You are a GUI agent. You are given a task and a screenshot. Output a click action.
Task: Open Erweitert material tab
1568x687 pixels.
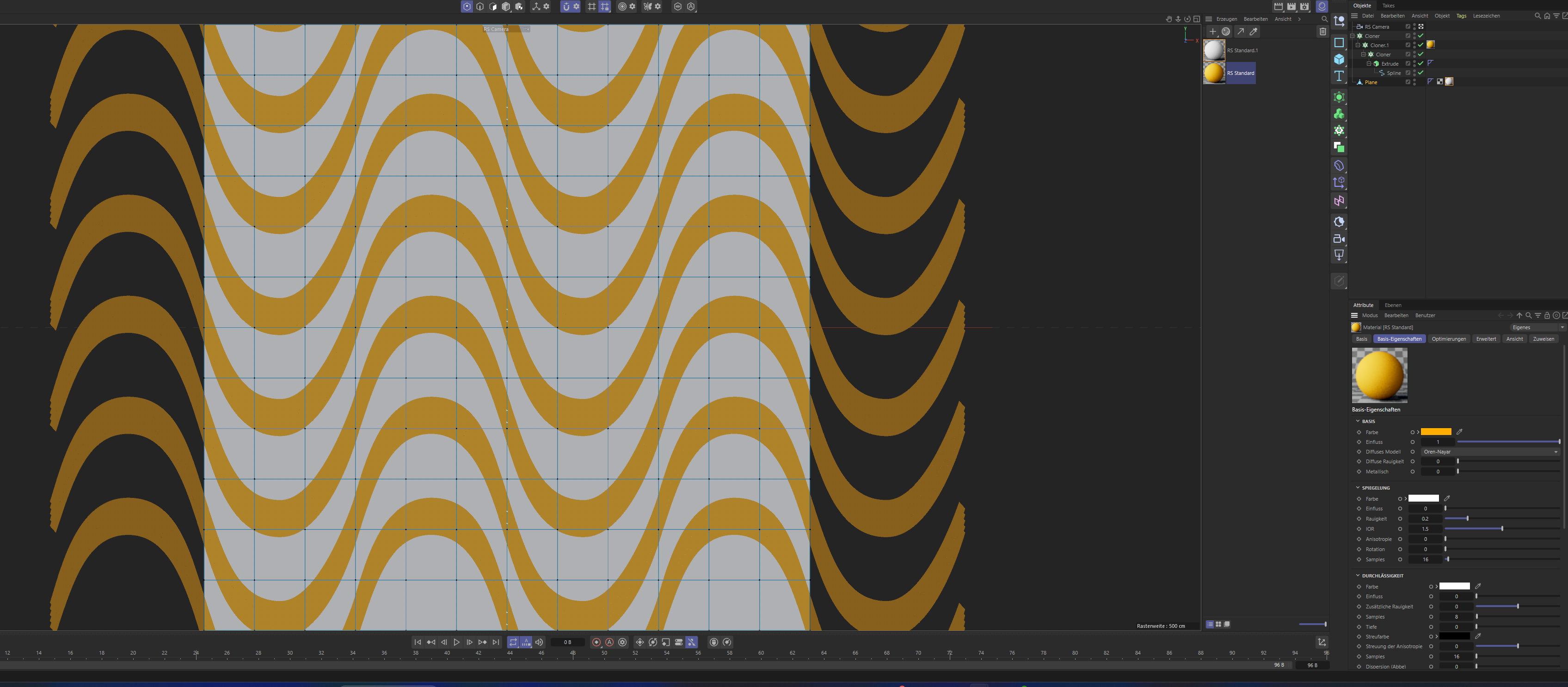pos(1486,339)
